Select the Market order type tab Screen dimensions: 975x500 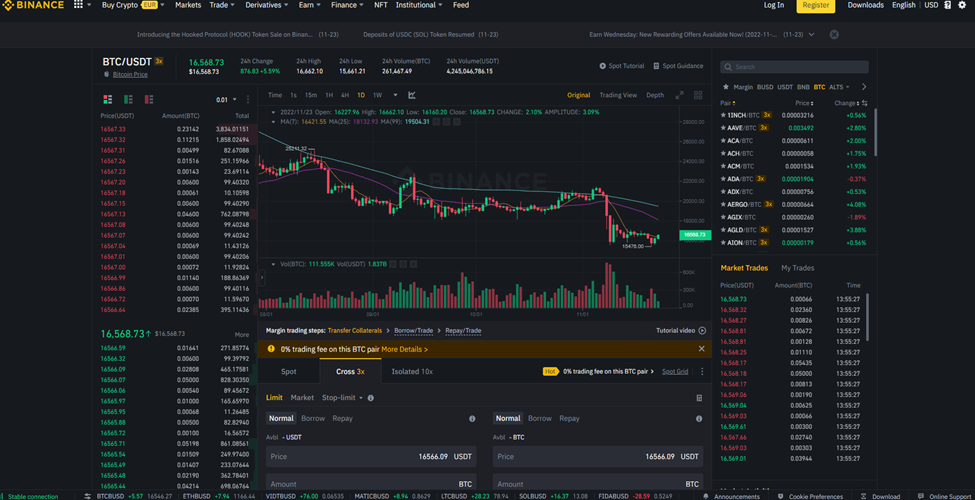[302, 398]
